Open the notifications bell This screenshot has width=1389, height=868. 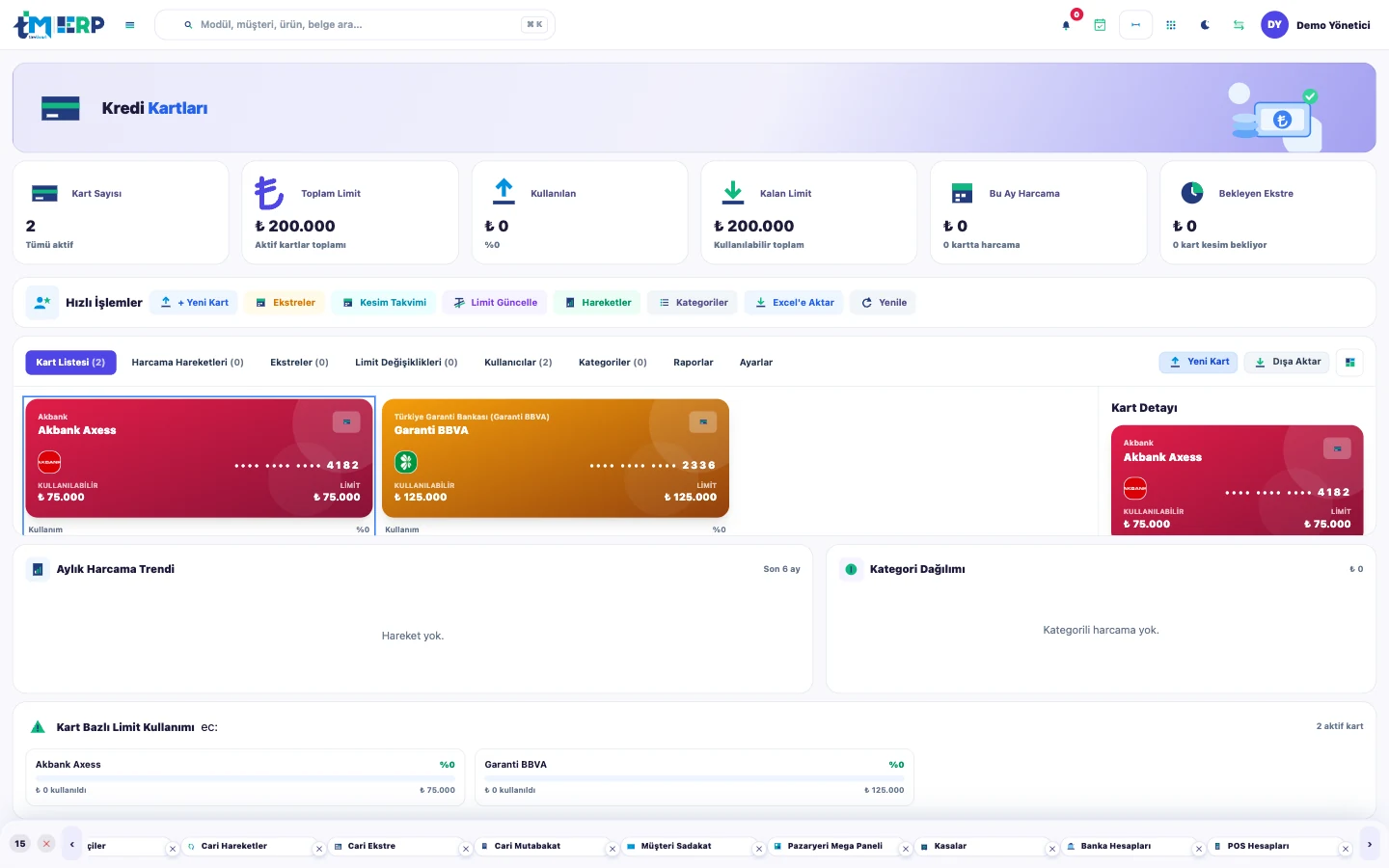click(x=1066, y=25)
